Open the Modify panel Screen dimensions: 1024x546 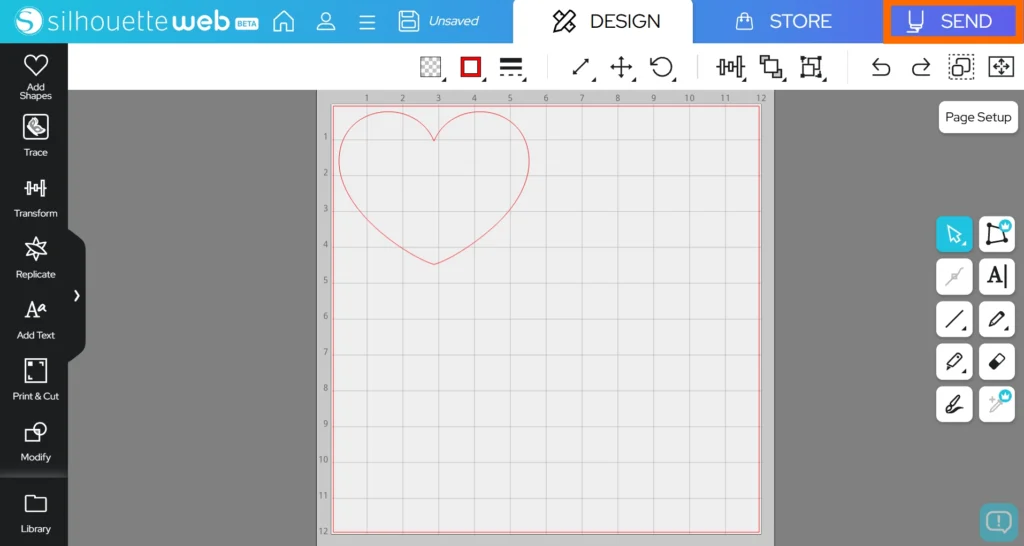(36, 440)
